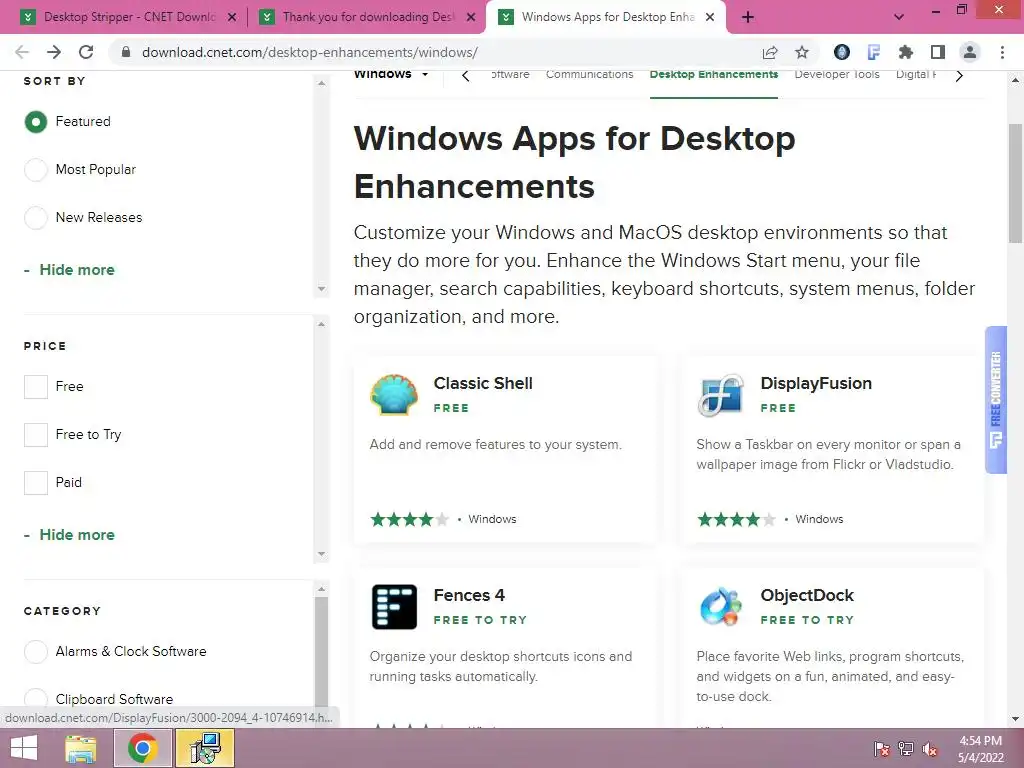Select New Releases sort option
Image resolution: width=1024 pixels, height=768 pixels.
pyautogui.click(x=36, y=217)
